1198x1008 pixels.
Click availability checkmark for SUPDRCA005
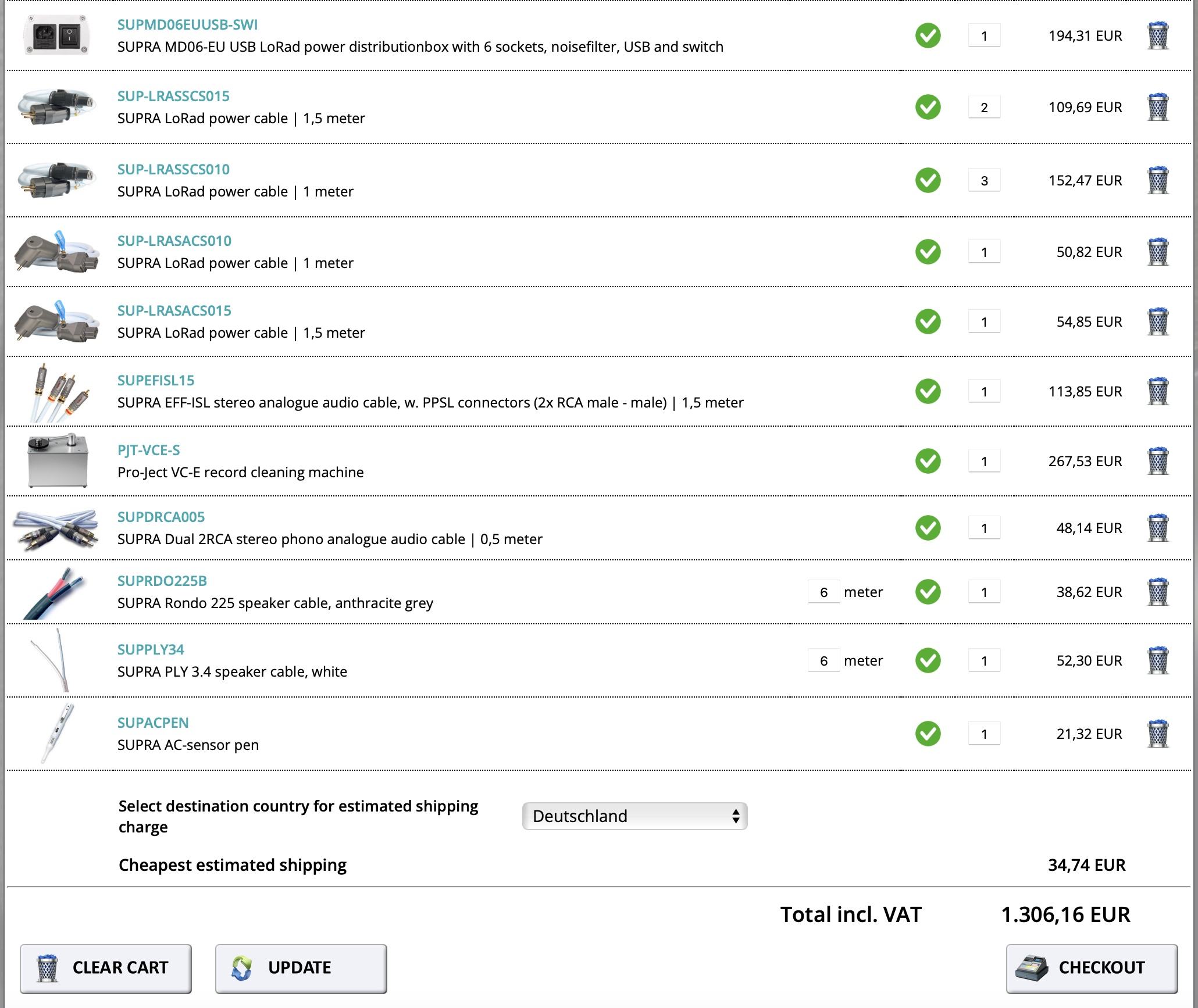(x=928, y=528)
